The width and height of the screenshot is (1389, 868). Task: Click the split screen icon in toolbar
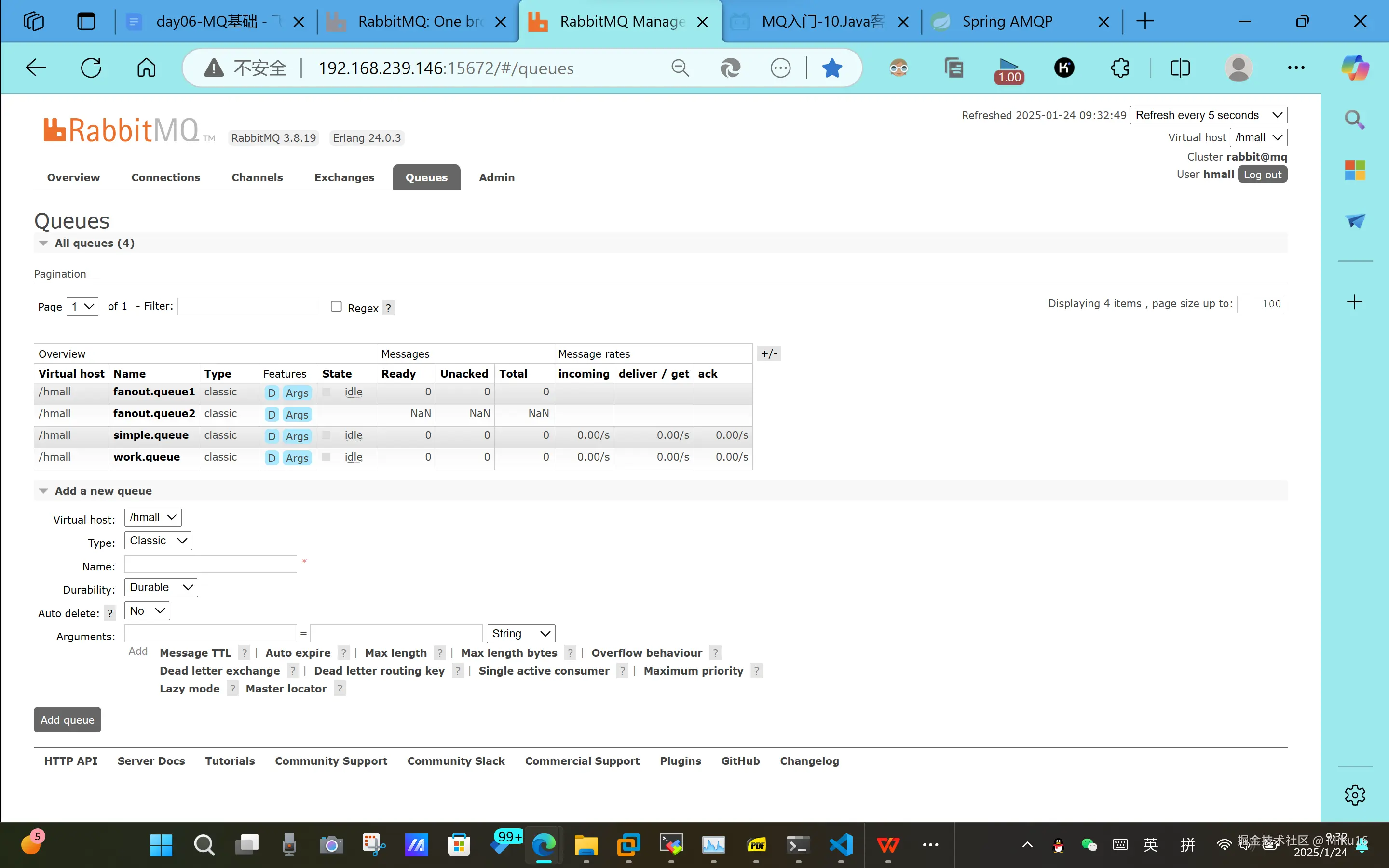1180,68
